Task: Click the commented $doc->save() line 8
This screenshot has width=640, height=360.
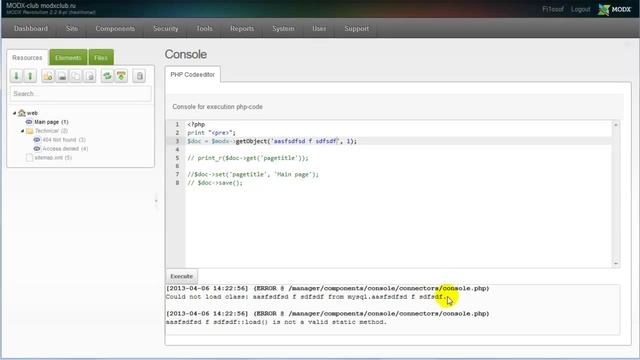Action: (215, 183)
